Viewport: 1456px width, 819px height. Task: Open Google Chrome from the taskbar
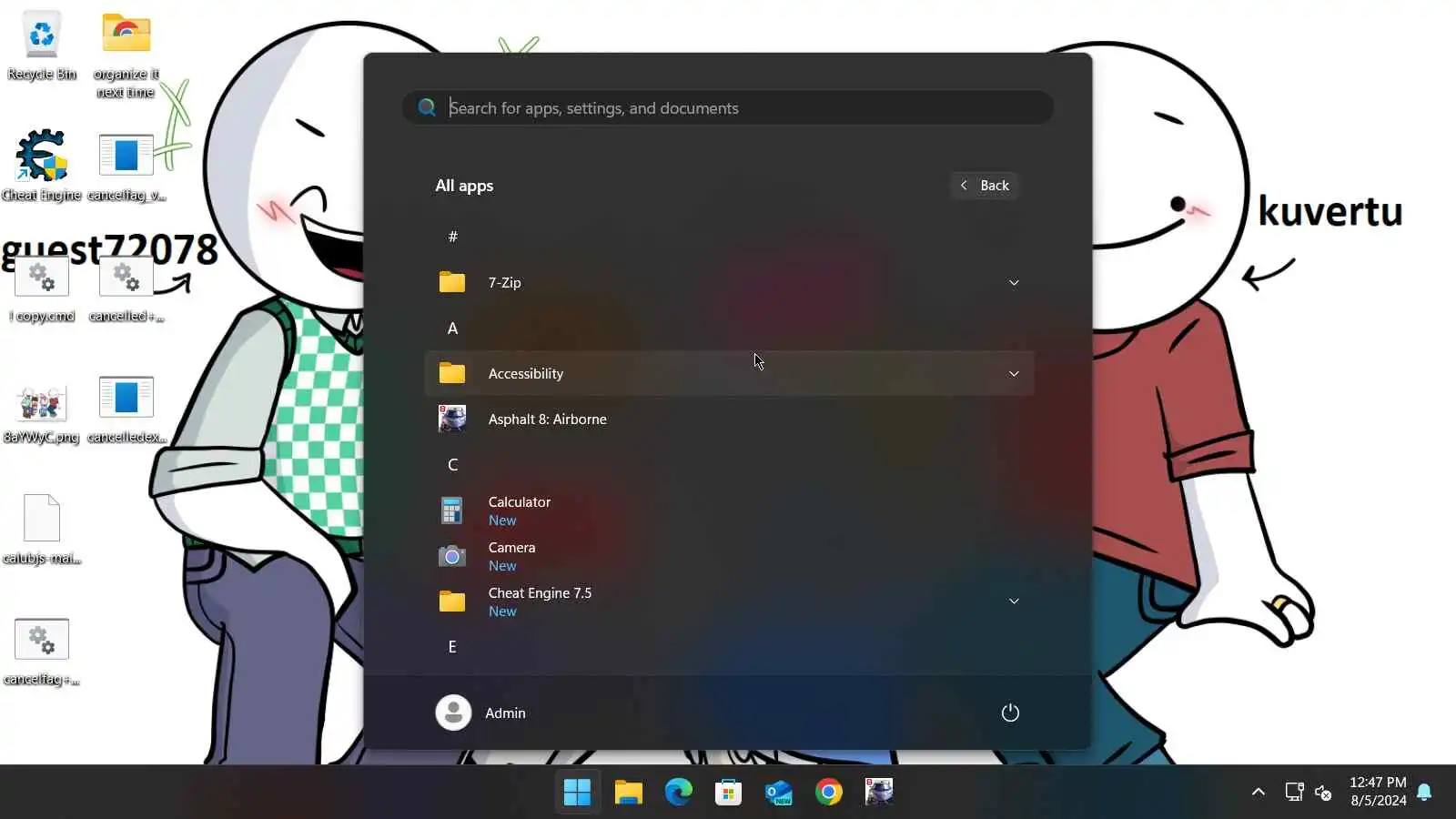tap(828, 792)
